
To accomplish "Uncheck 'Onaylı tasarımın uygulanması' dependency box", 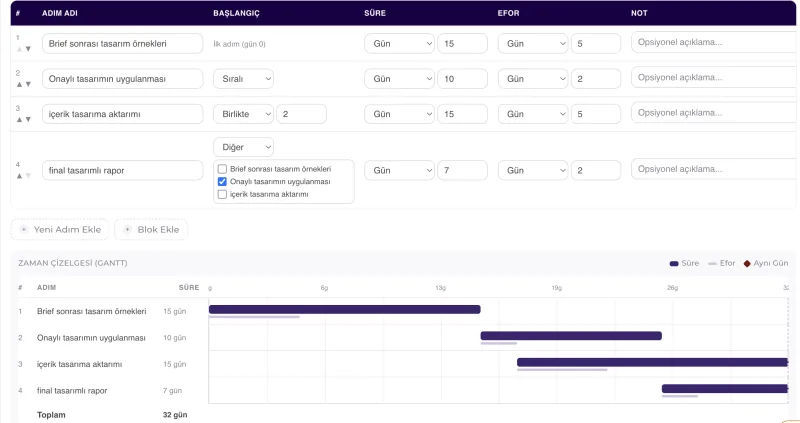I will click(x=222, y=182).
